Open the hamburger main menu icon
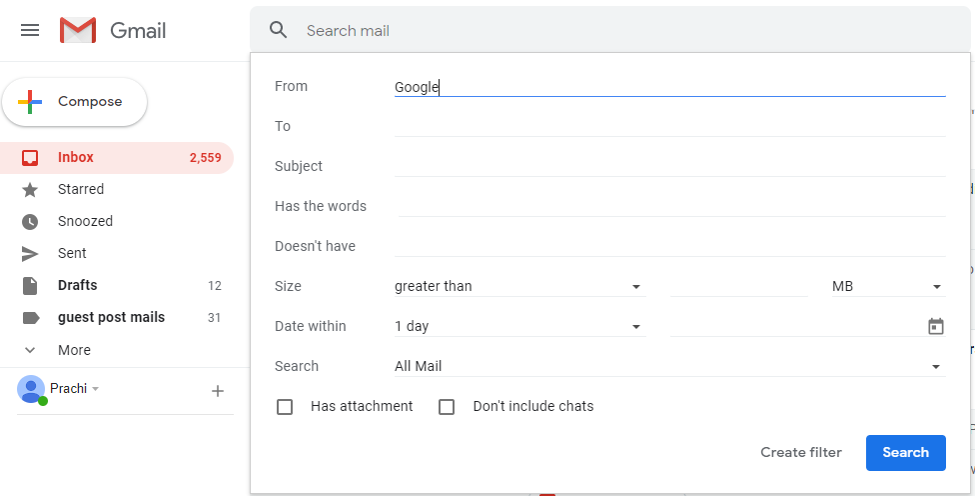975x496 pixels. 30,30
